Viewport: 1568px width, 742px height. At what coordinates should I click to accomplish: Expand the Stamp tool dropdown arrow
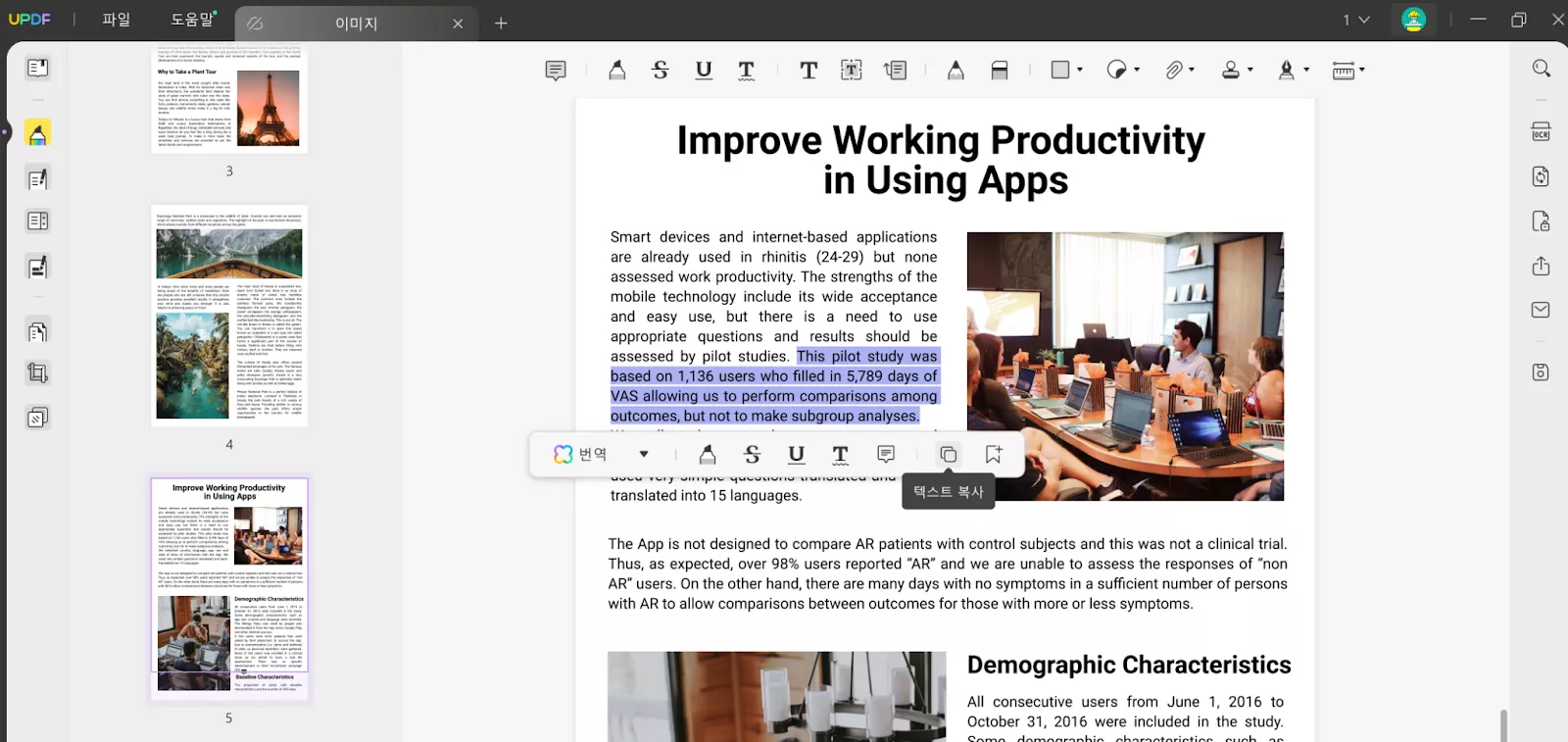[1250, 70]
